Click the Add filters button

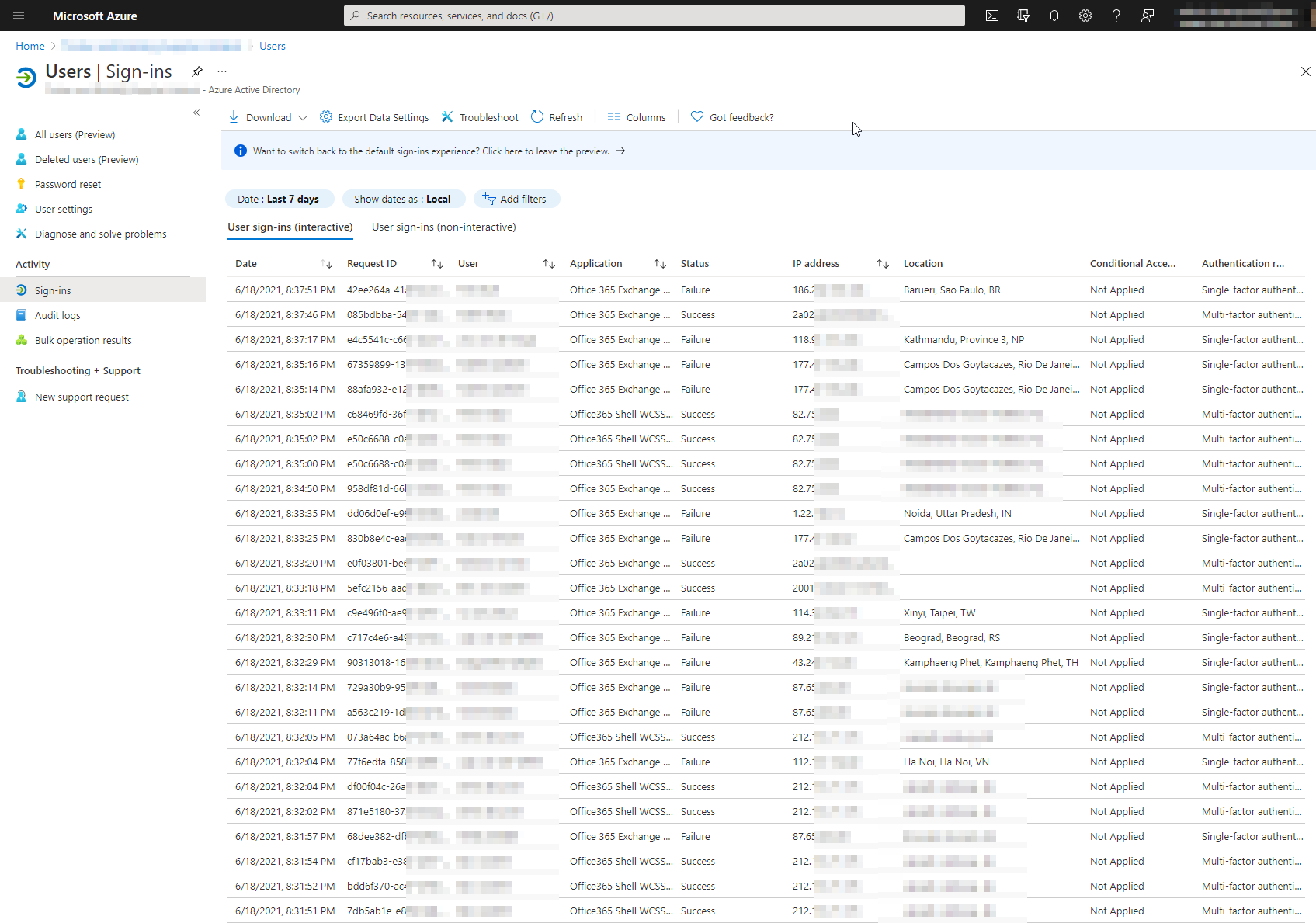point(516,199)
